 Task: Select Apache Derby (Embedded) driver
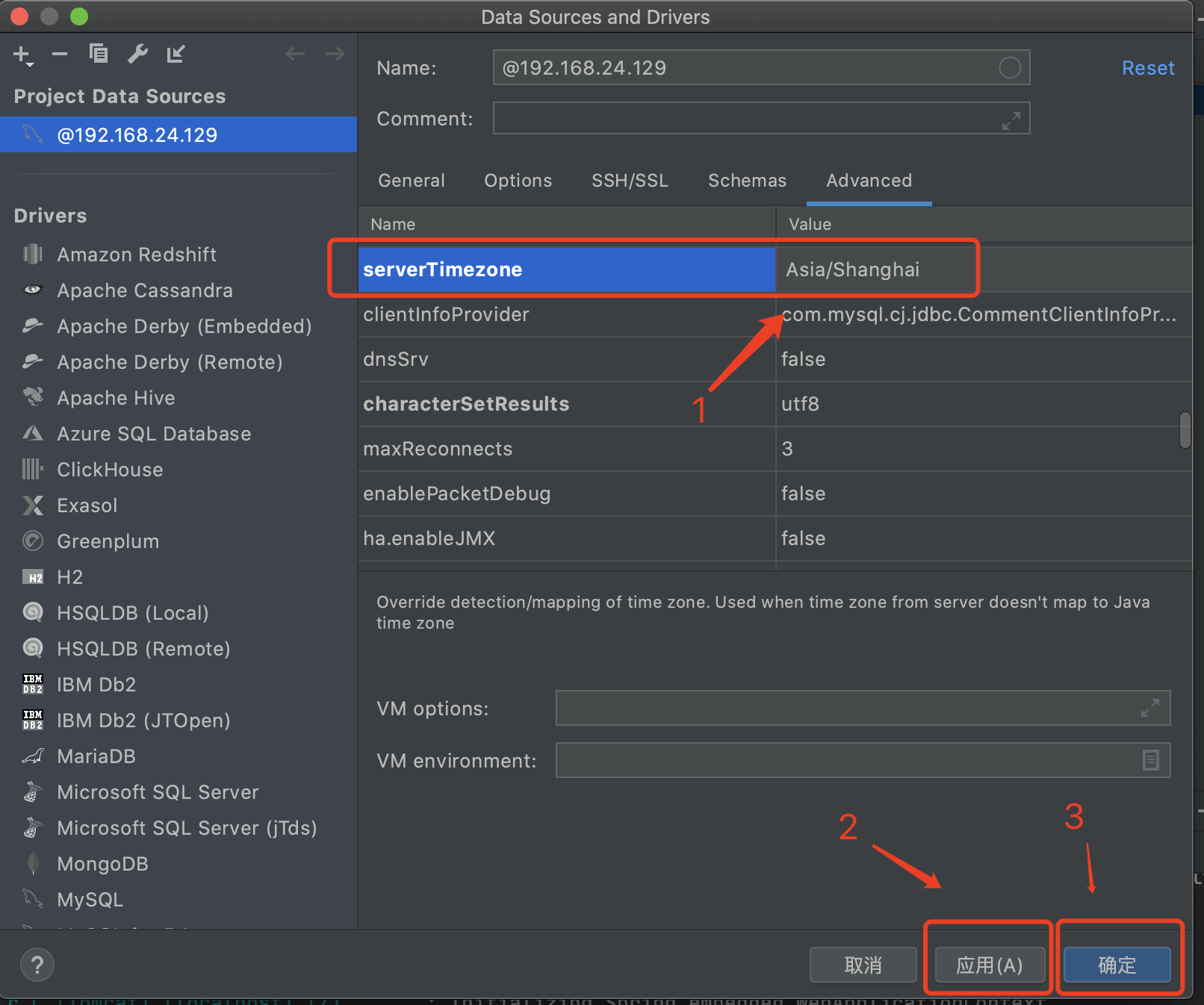[x=179, y=326]
